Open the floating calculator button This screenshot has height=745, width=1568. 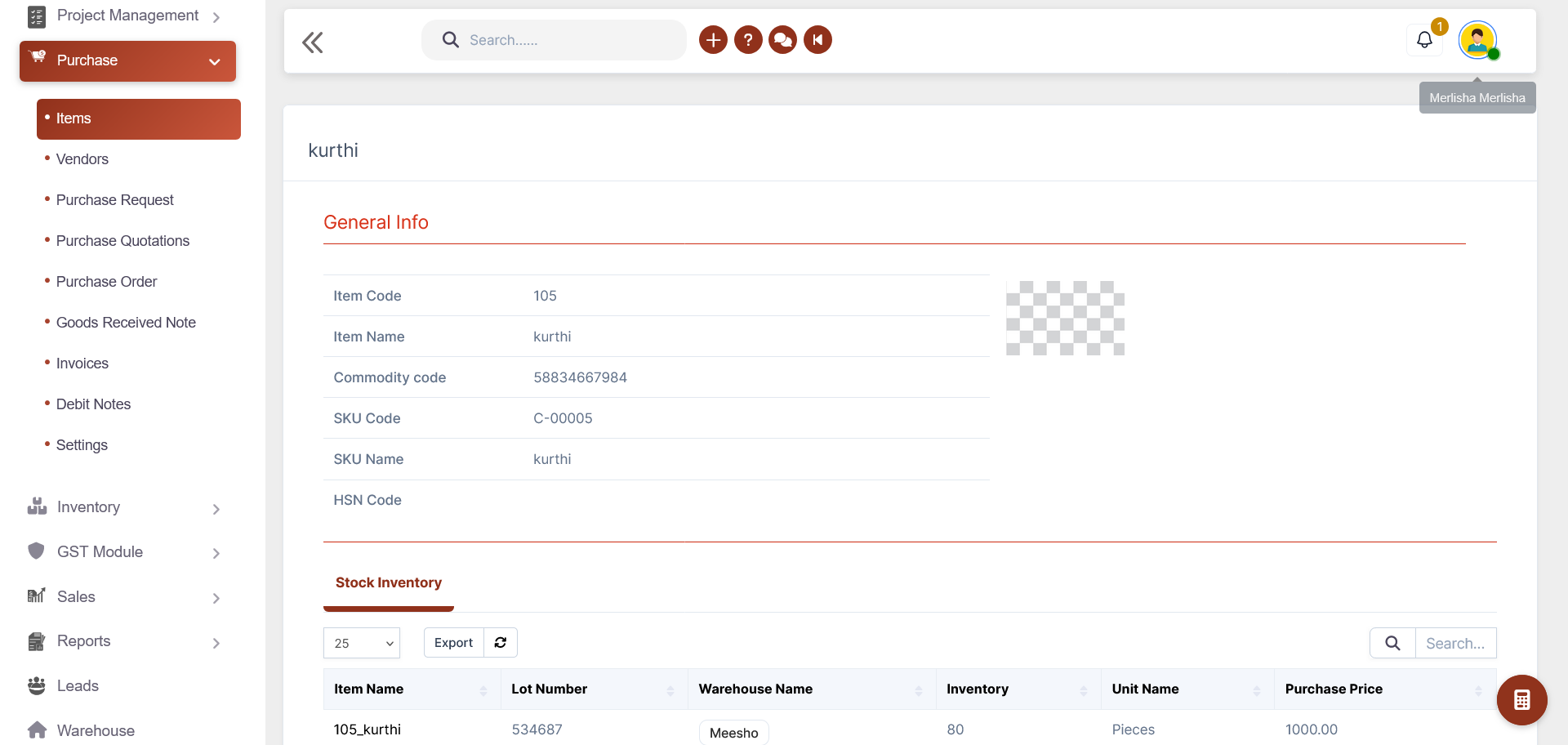coord(1521,700)
